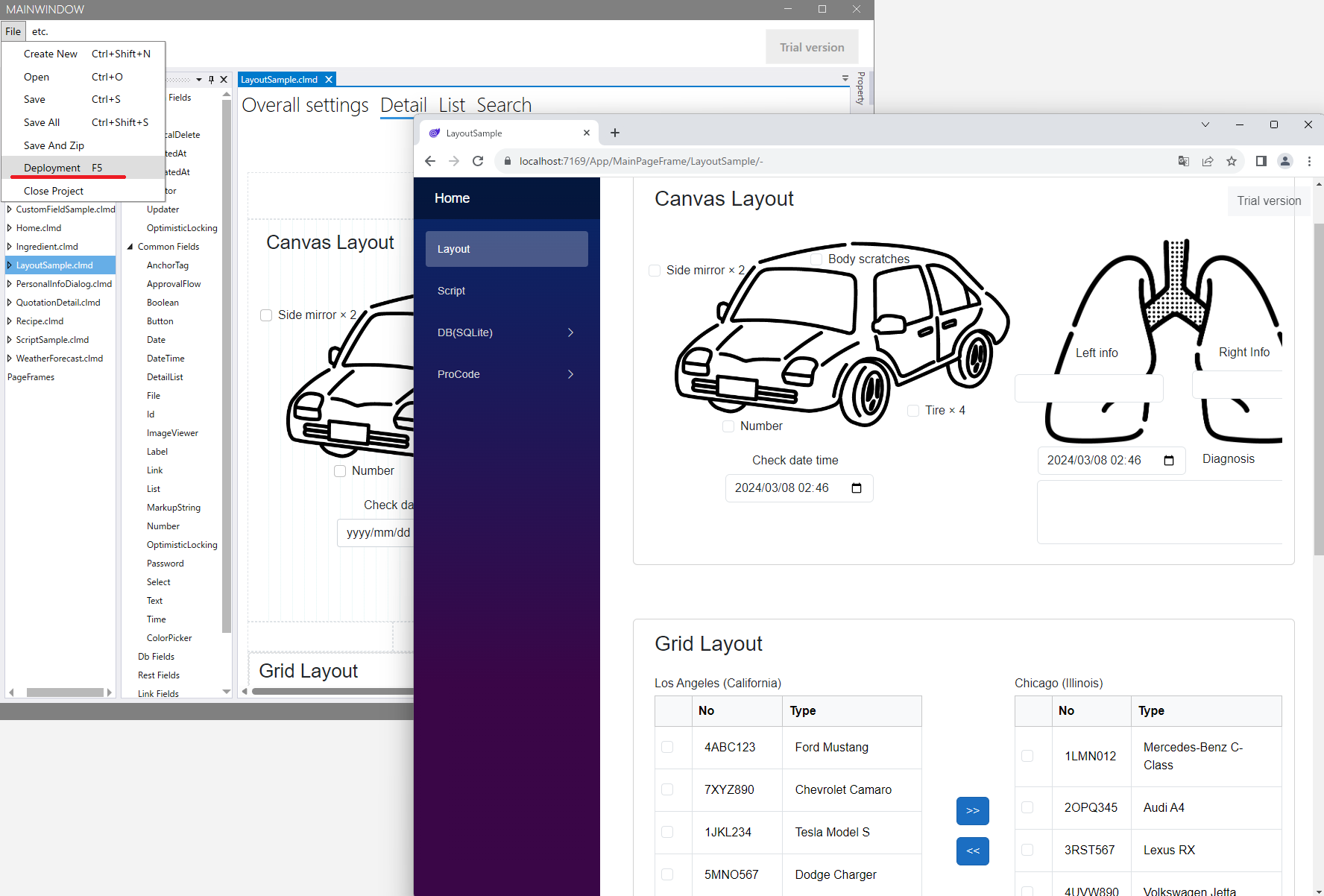Check the Body scratches checkbox
The height and width of the screenshot is (896, 1324).
815,259
